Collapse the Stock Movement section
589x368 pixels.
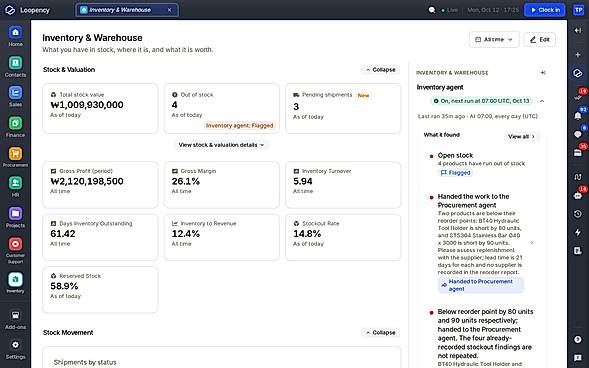click(x=381, y=333)
